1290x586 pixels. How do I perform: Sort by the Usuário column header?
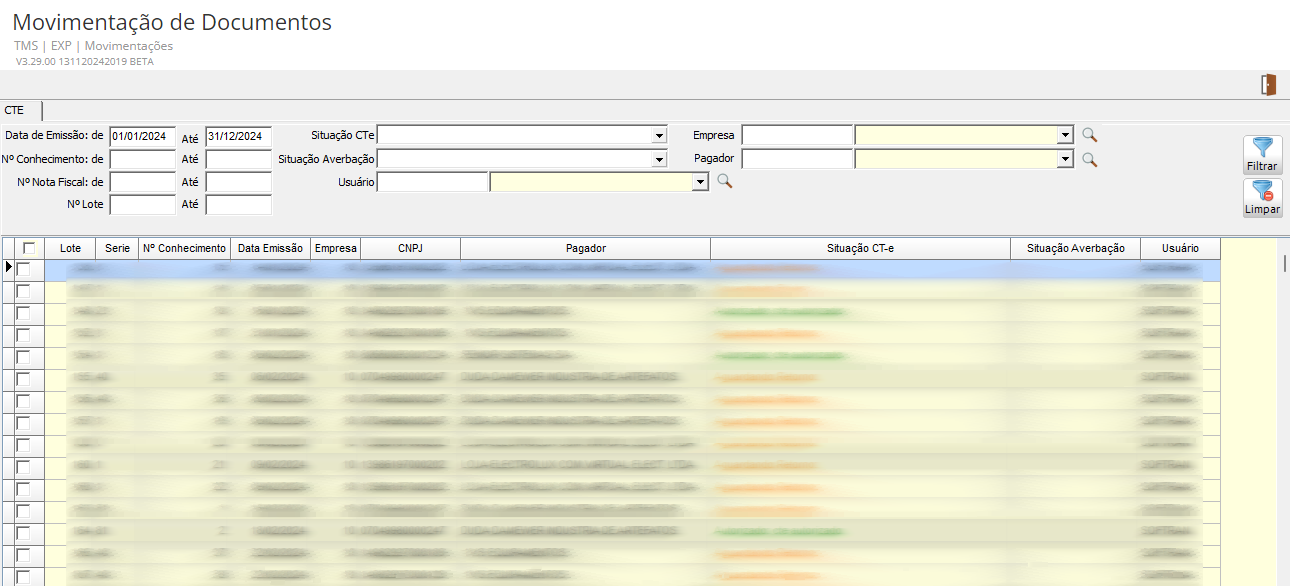tap(1180, 248)
